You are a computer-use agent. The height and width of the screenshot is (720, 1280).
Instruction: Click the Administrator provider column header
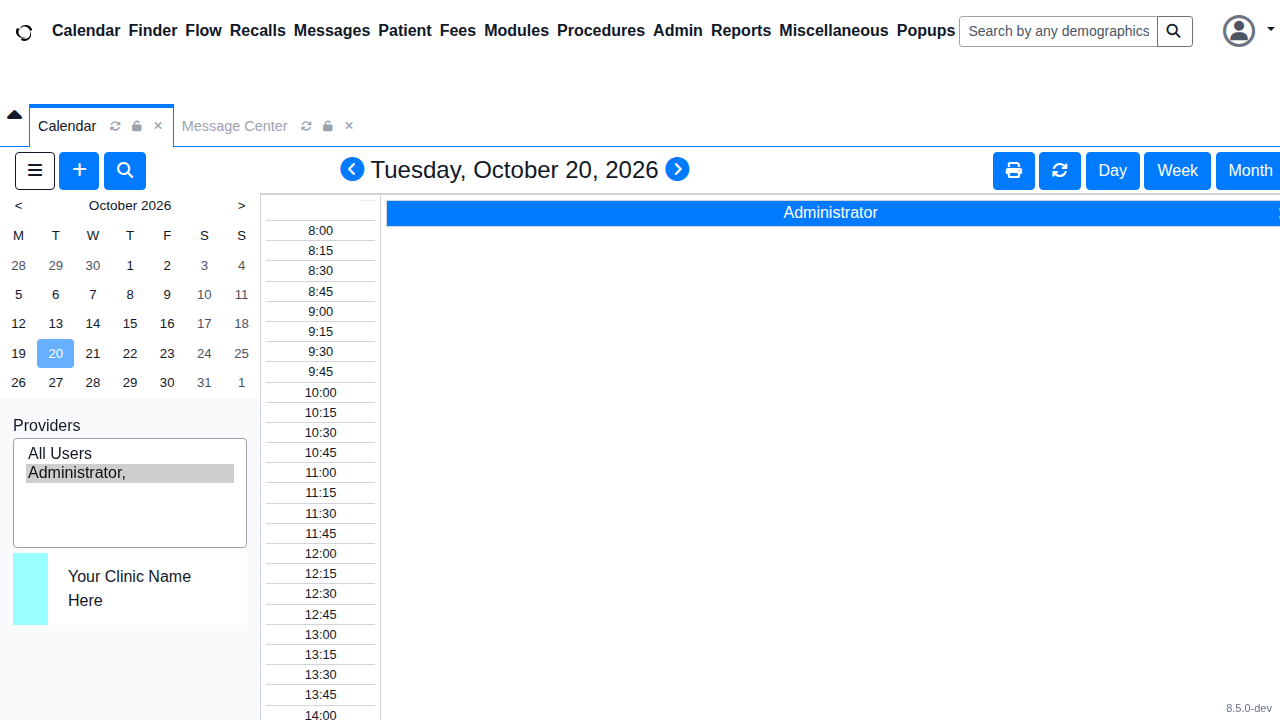833,213
